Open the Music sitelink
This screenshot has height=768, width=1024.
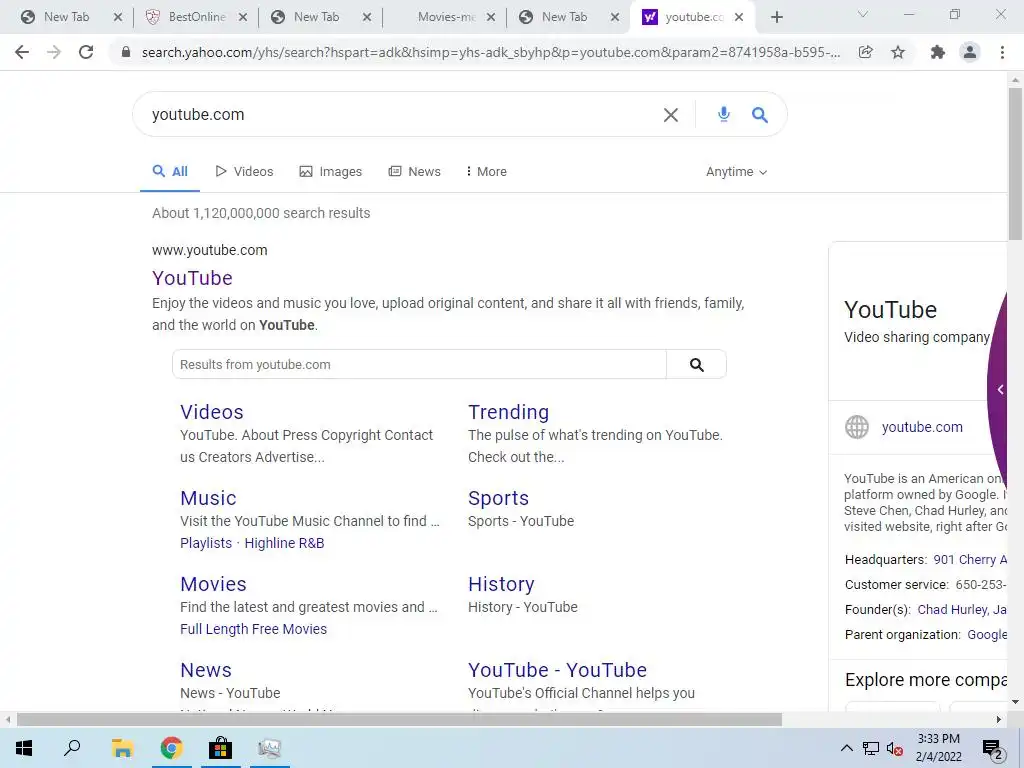pyautogui.click(x=208, y=498)
